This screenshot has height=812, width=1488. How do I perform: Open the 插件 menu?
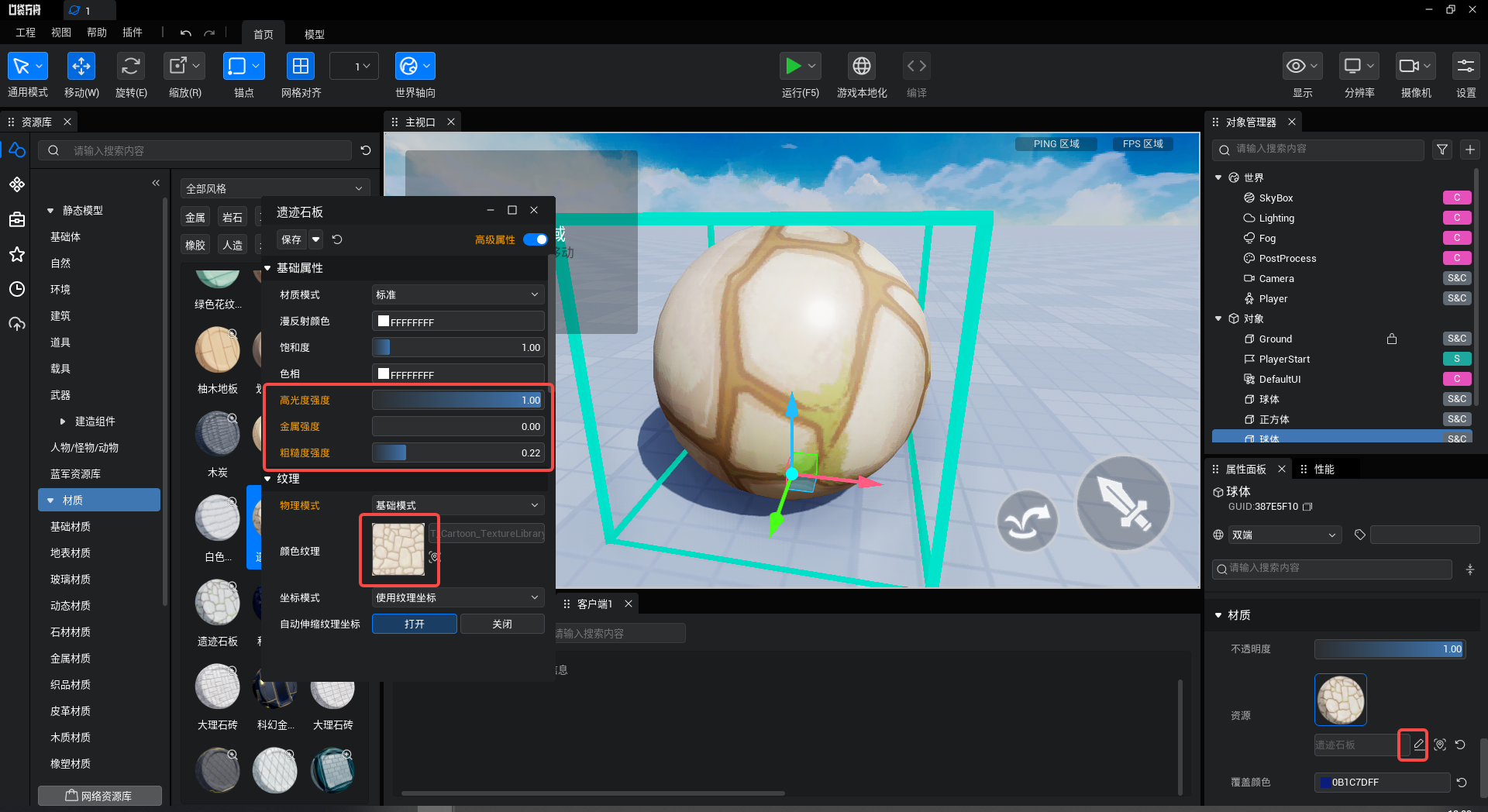pos(133,33)
